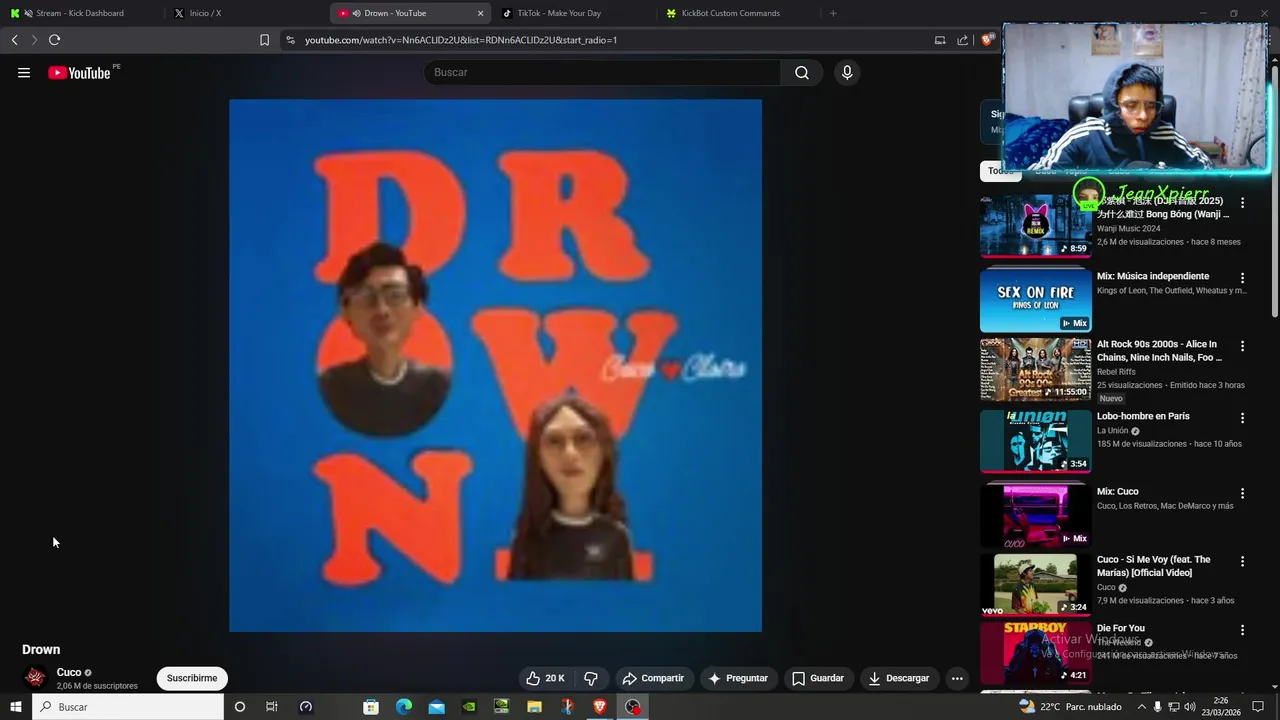Image resolution: width=1280 pixels, height=720 pixels.
Task: Open Microsoft Store from taskbar
Action: 371,707
